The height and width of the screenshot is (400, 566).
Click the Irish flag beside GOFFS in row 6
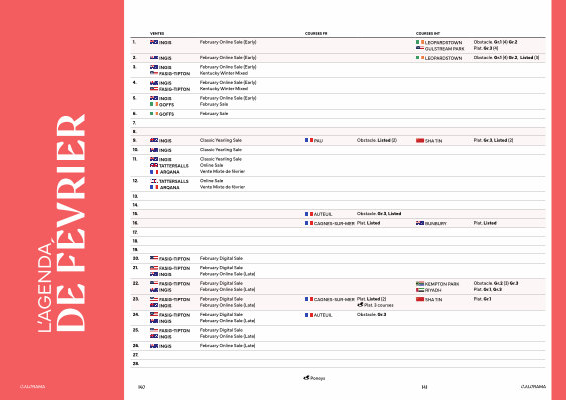pos(154,114)
